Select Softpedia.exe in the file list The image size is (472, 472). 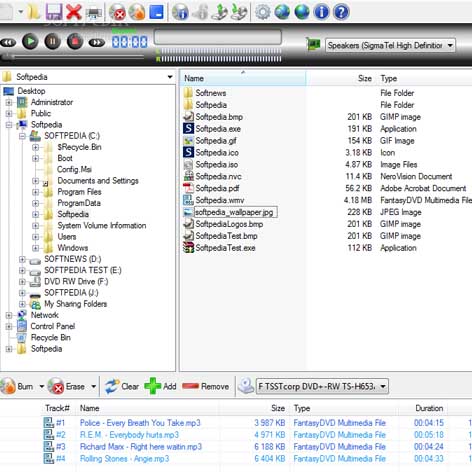218,129
